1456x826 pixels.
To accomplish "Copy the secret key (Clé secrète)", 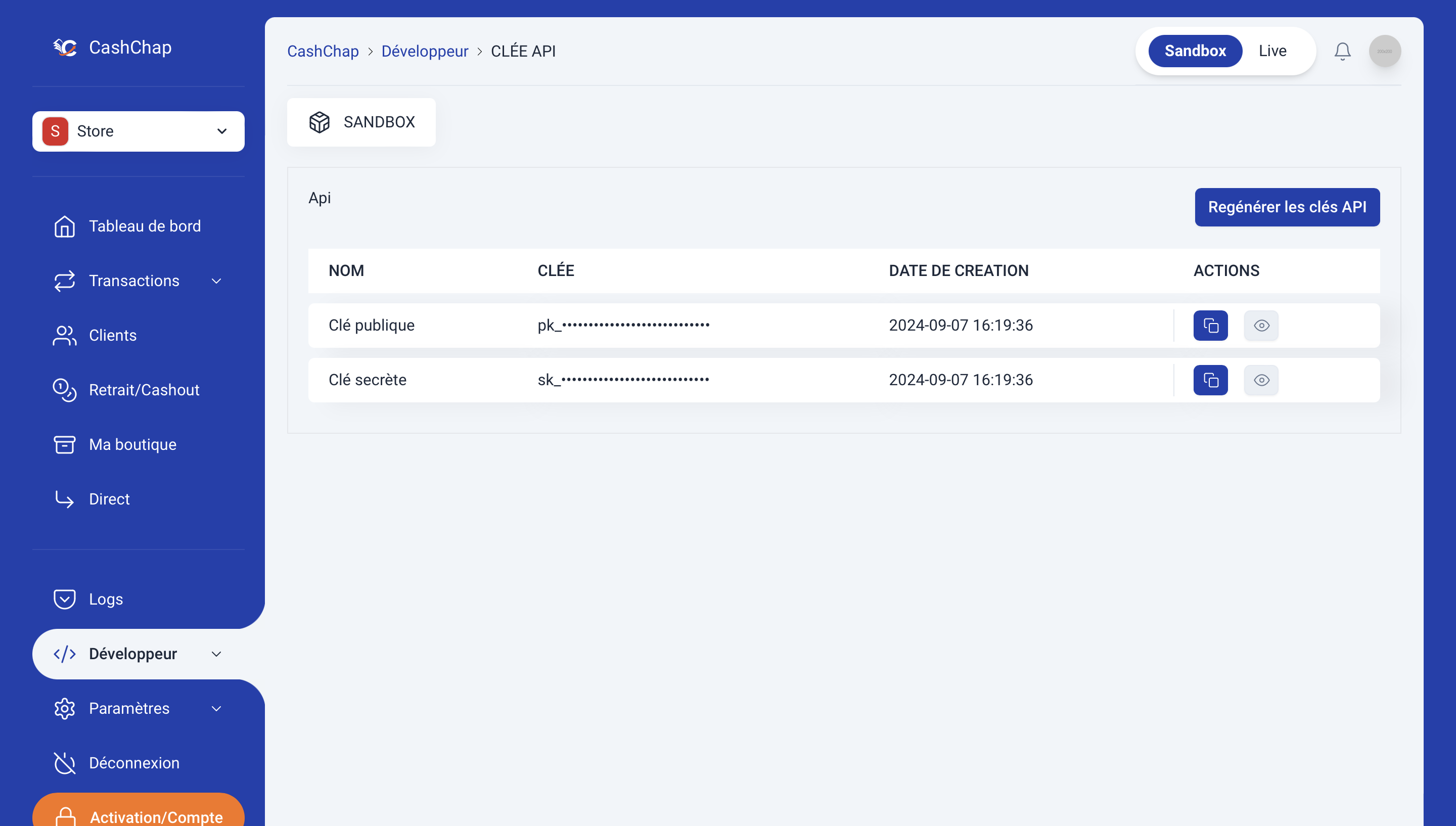I will (x=1210, y=380).
